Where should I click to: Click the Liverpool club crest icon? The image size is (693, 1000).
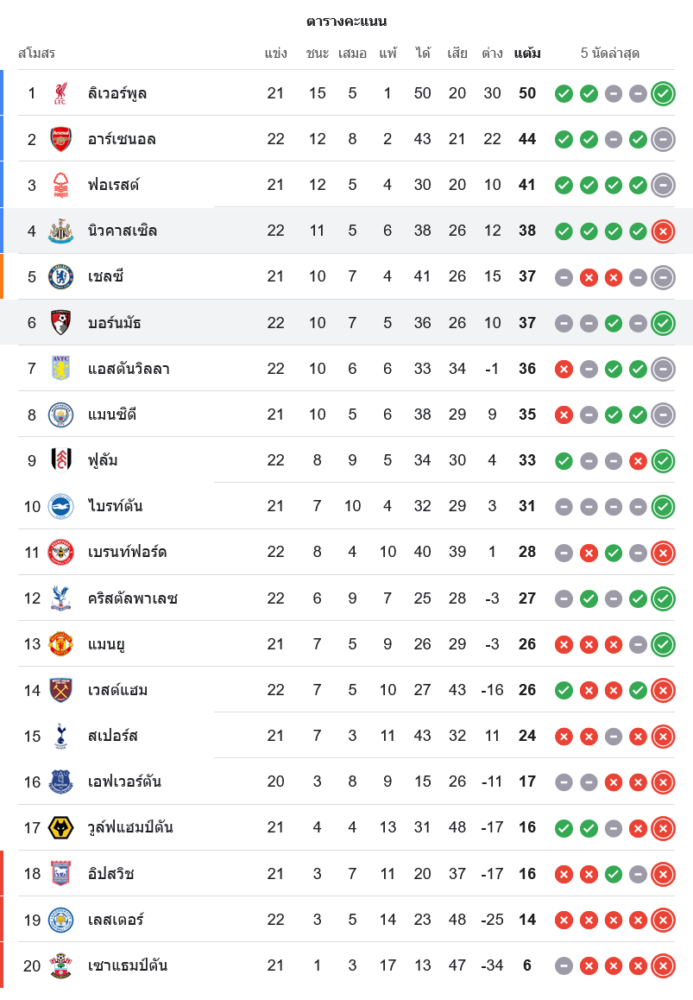click(61, 93)
